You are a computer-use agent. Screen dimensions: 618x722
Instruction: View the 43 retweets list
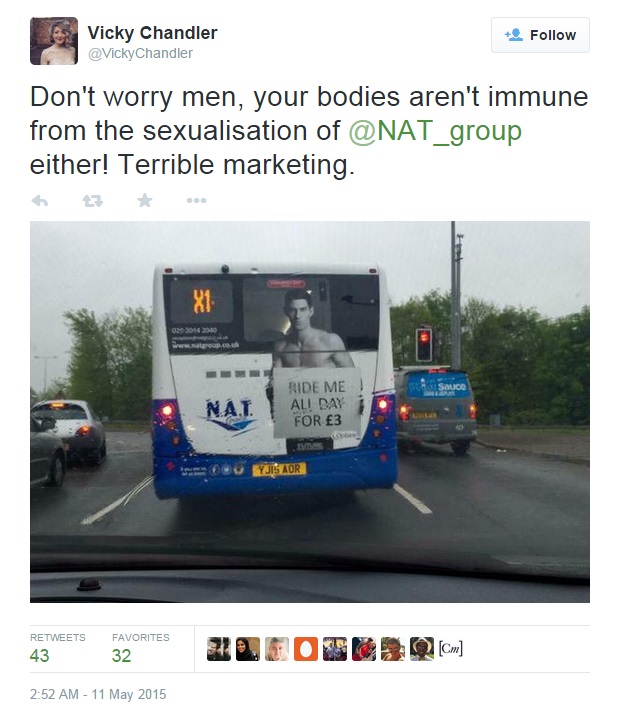tap(57, 648)
